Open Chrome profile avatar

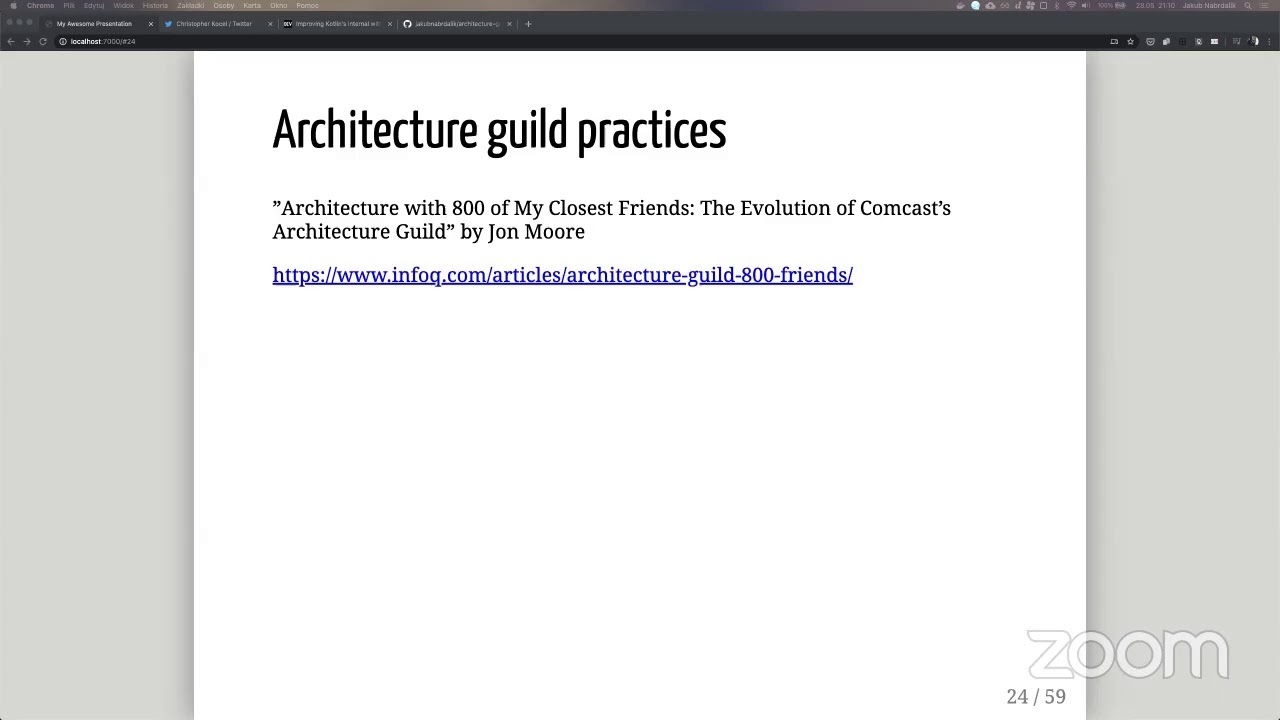click(1253, 41)
